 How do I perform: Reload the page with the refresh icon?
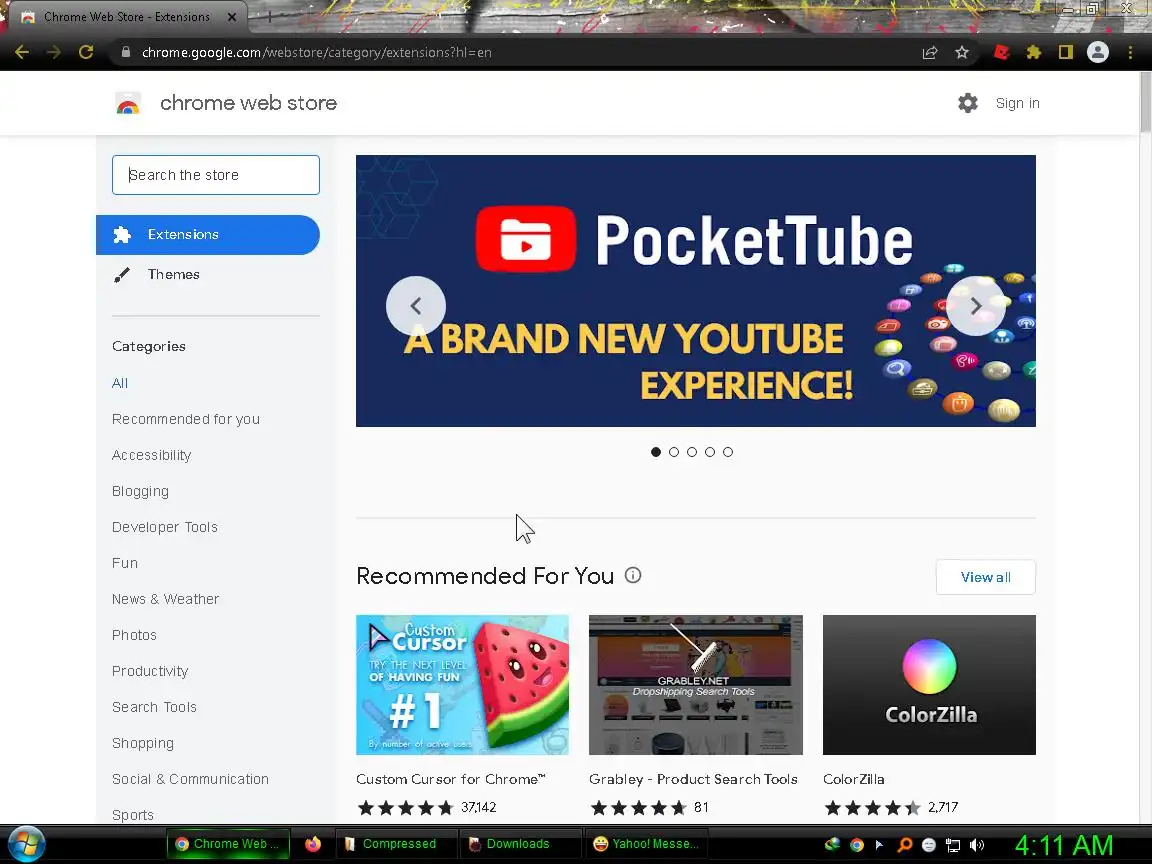86,52
